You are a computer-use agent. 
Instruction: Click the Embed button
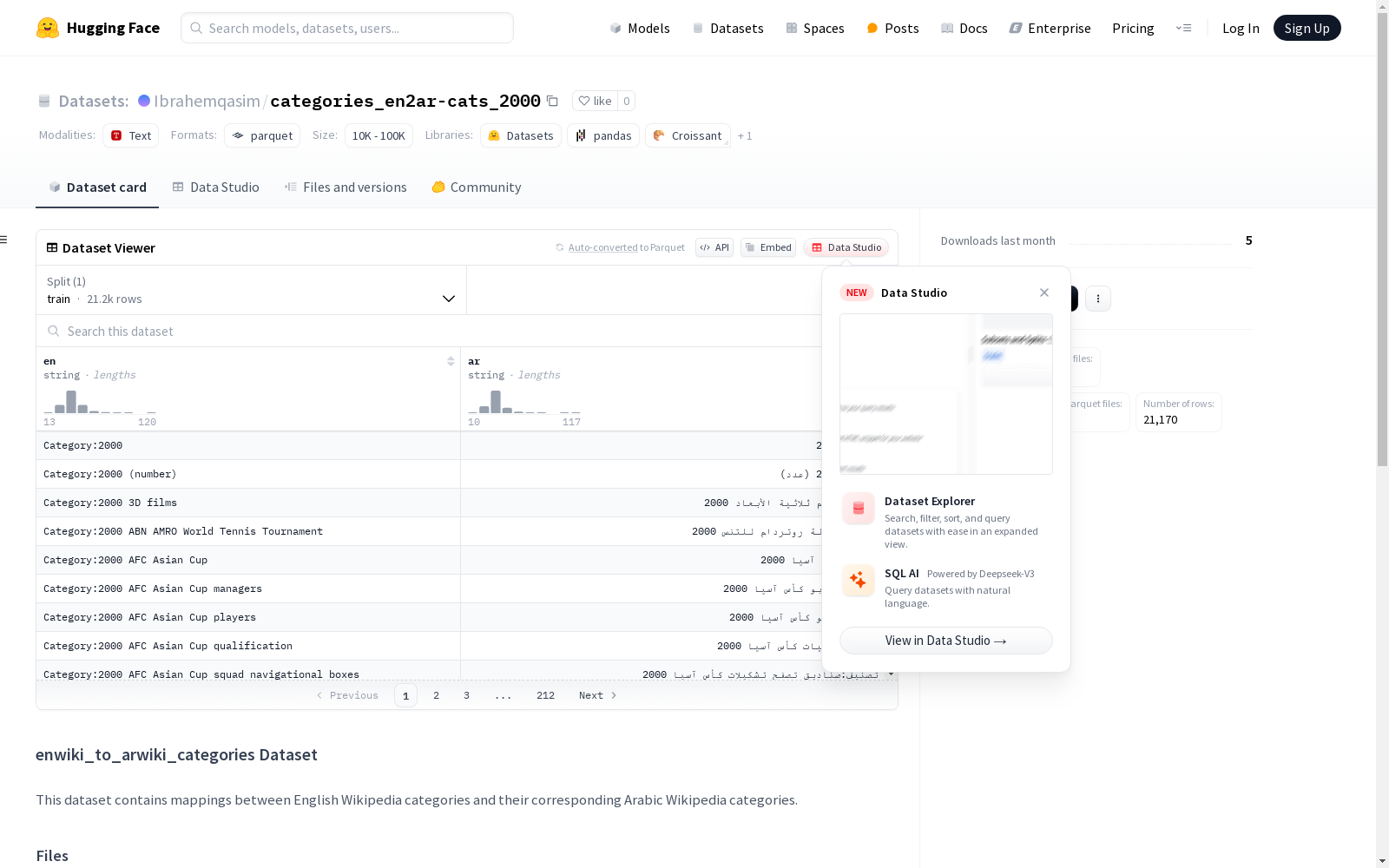768,247
